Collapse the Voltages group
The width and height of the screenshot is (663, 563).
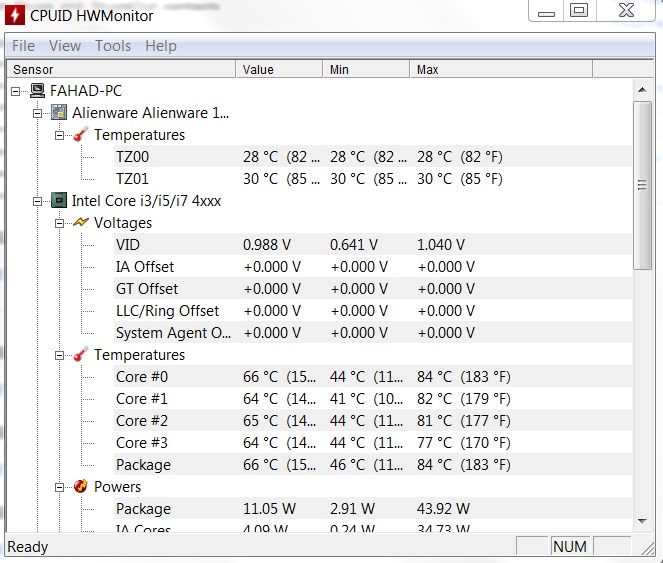[59, 223]
